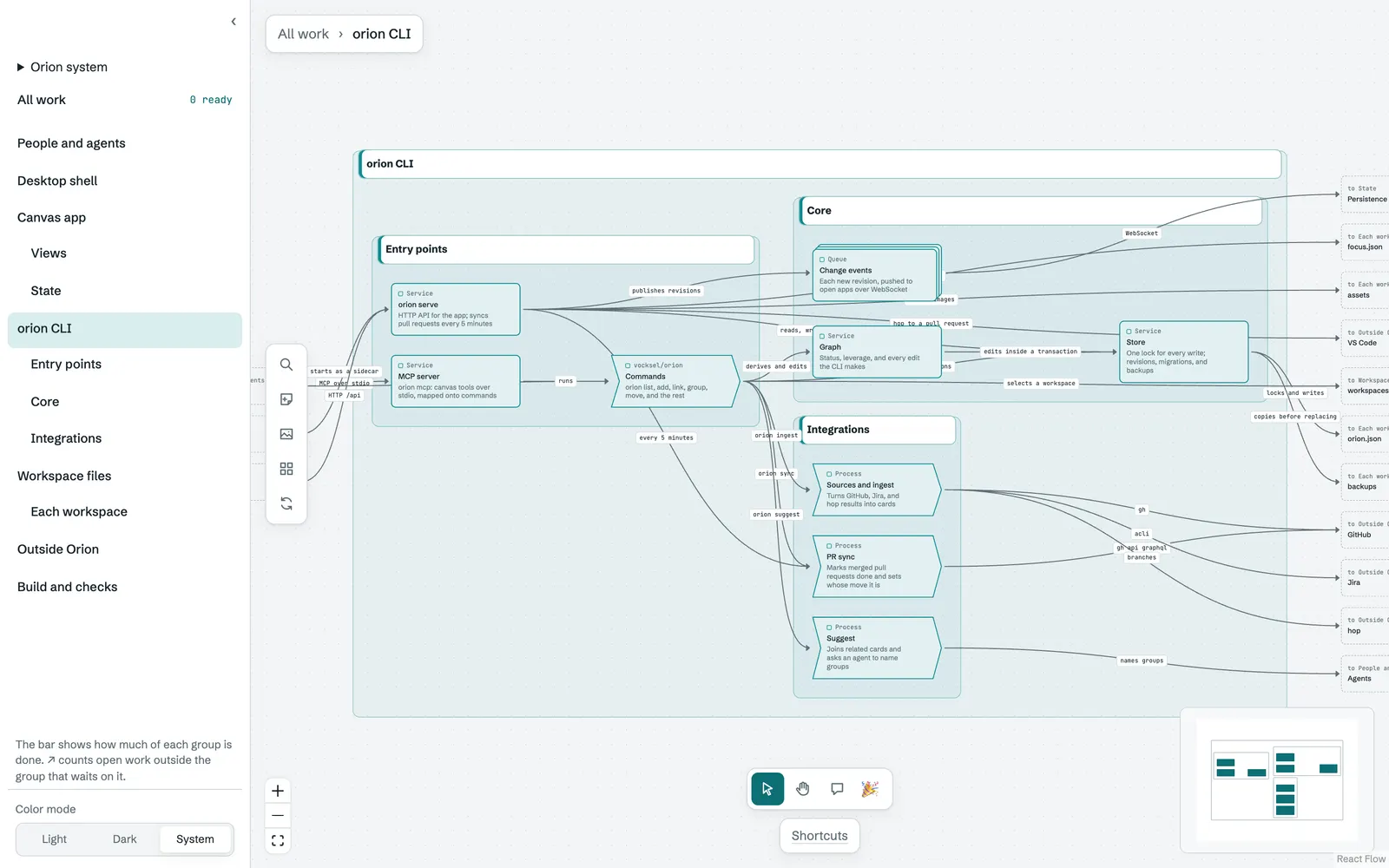Open Entry points sidebar item
The image size is (1389, 868).
click(125, 365)
